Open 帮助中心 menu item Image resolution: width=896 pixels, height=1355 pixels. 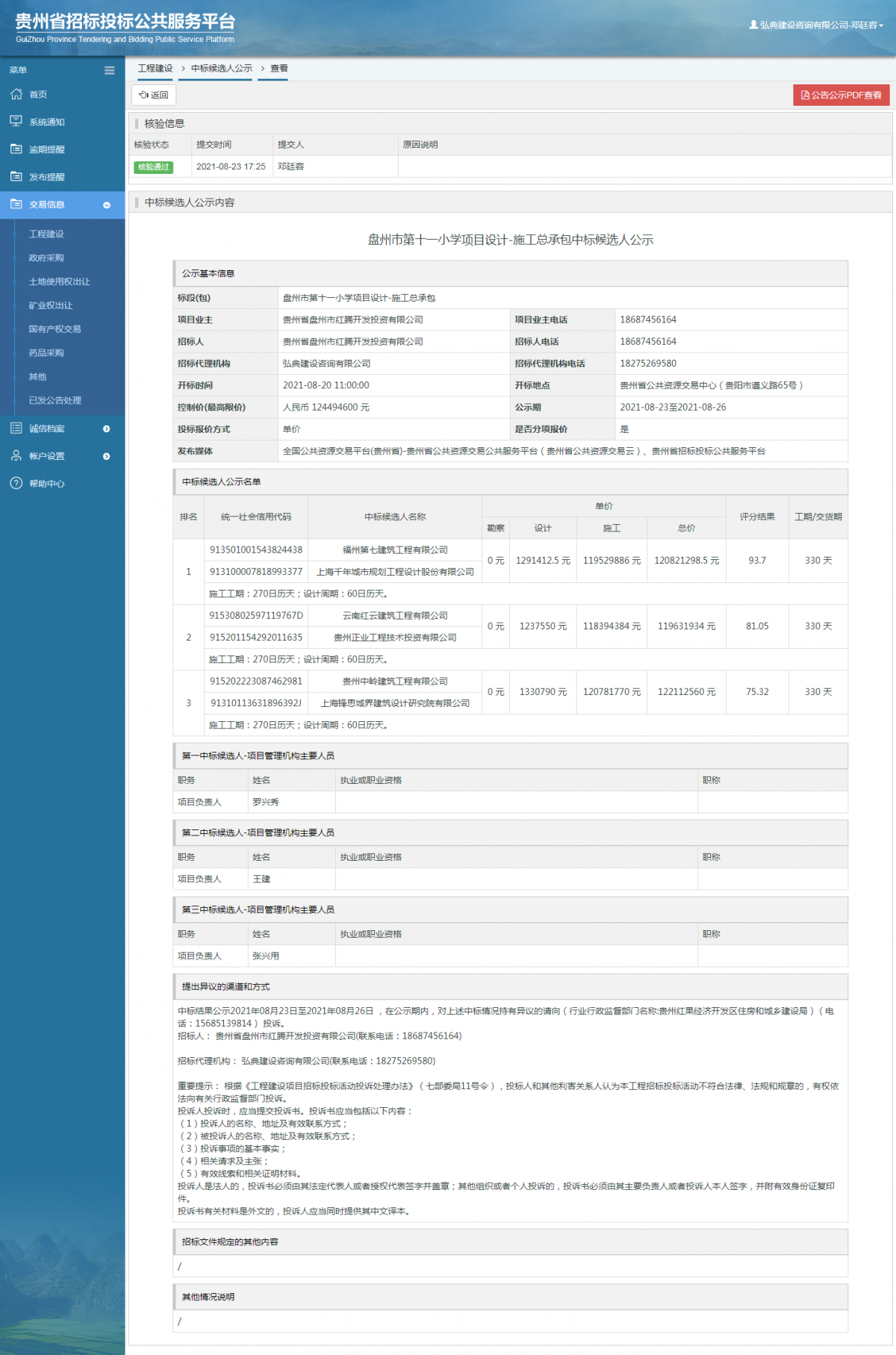tap(47, 484)
